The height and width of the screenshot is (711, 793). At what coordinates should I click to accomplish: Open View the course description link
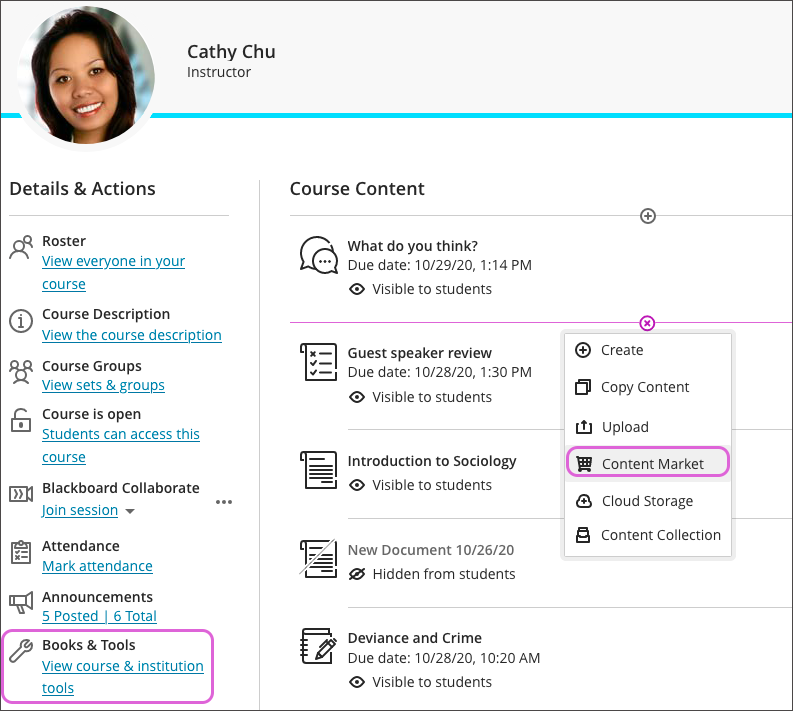(131, 335)
